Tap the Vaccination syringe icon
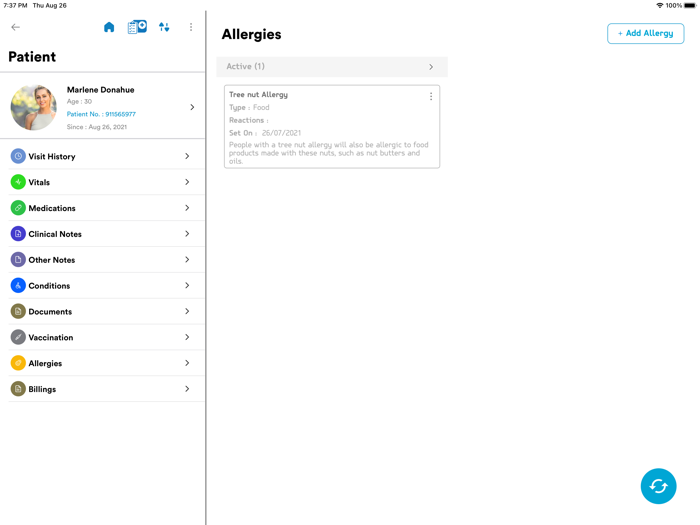The height and width of the screenshot is (525, 700). pos(18,337)
